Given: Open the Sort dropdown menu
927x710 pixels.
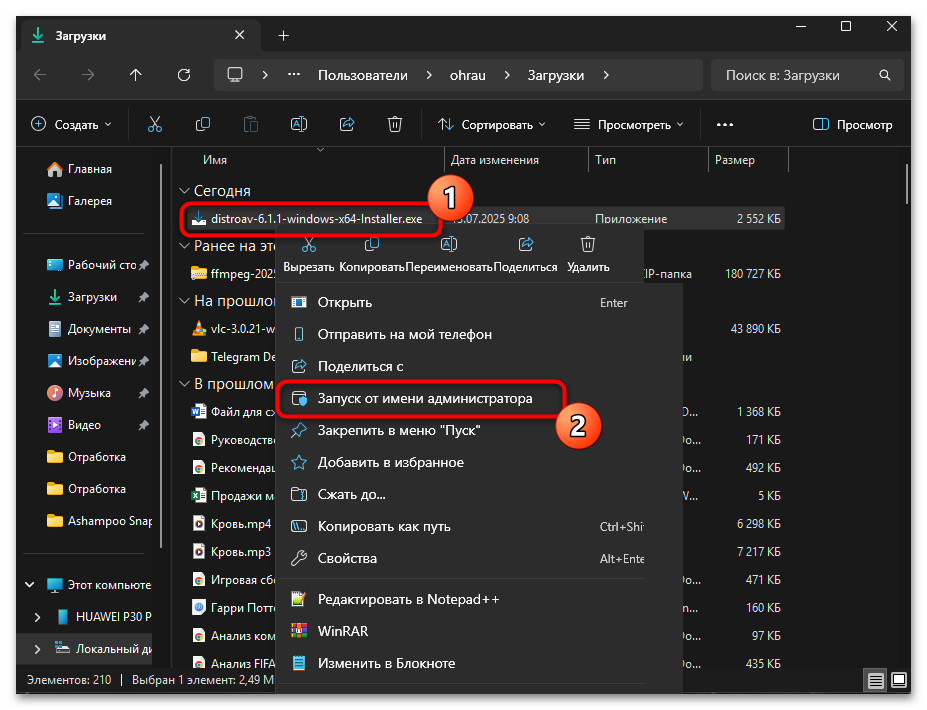Looking at the screenshot, I should [x=492, y=124].
